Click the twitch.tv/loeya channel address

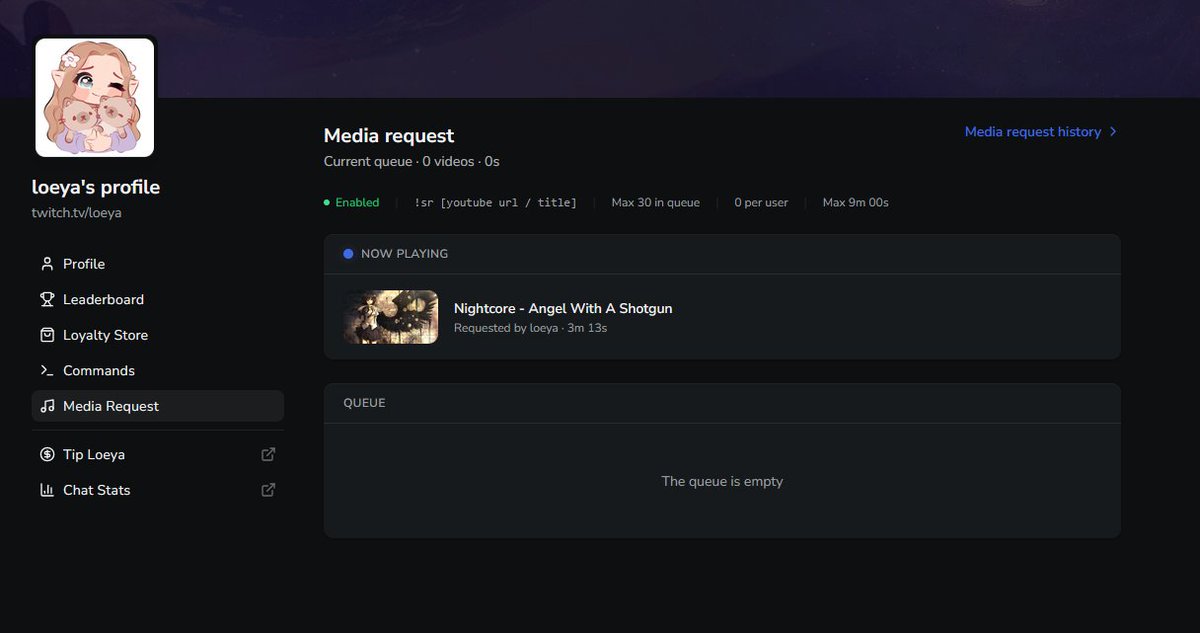(x=77, y=213)
